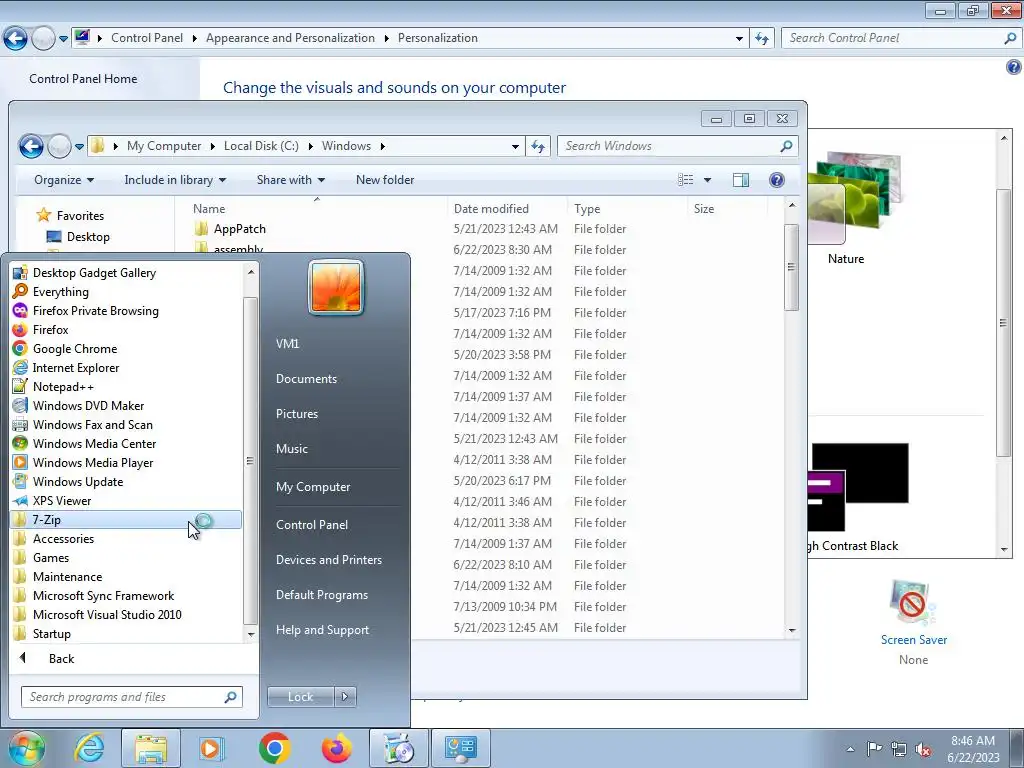1024x768 pixels.
Task: Open Media Player taskbar icon
Action: pos(212,748)
